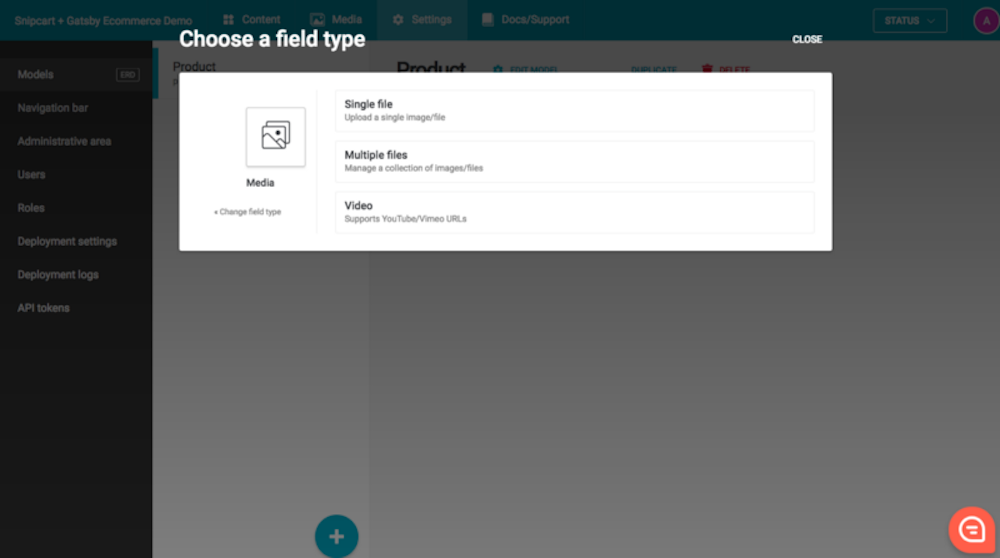The height and width of the screenshot is (558, 1000).
Task: Click the teal plus add button
Action: click(336, 536)
